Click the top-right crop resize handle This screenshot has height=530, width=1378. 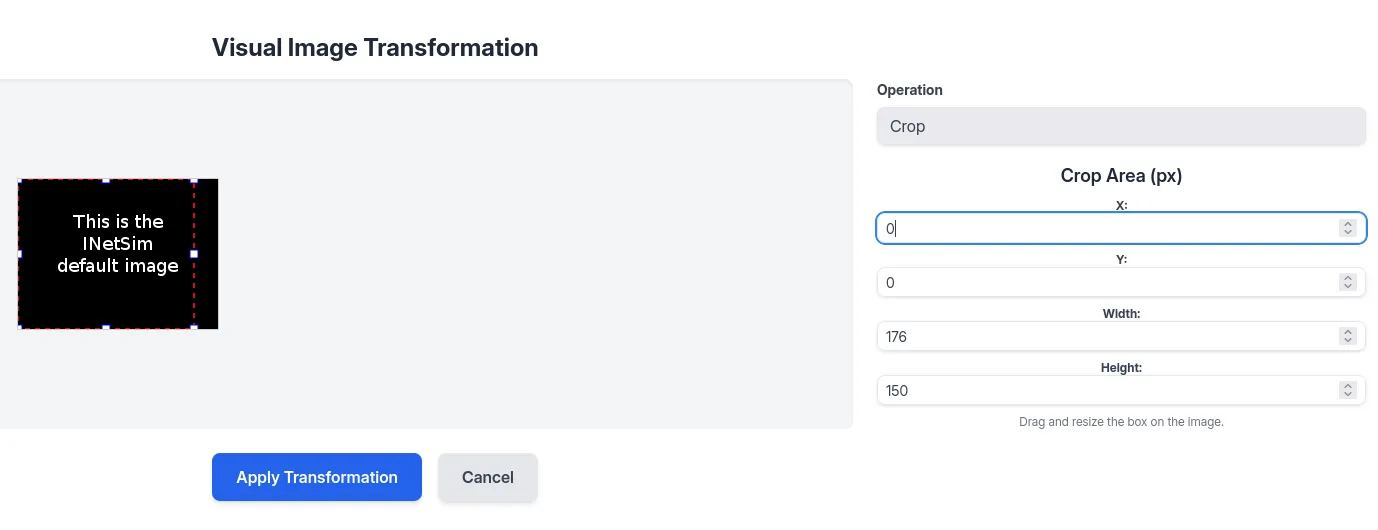(x=194, y=180)
